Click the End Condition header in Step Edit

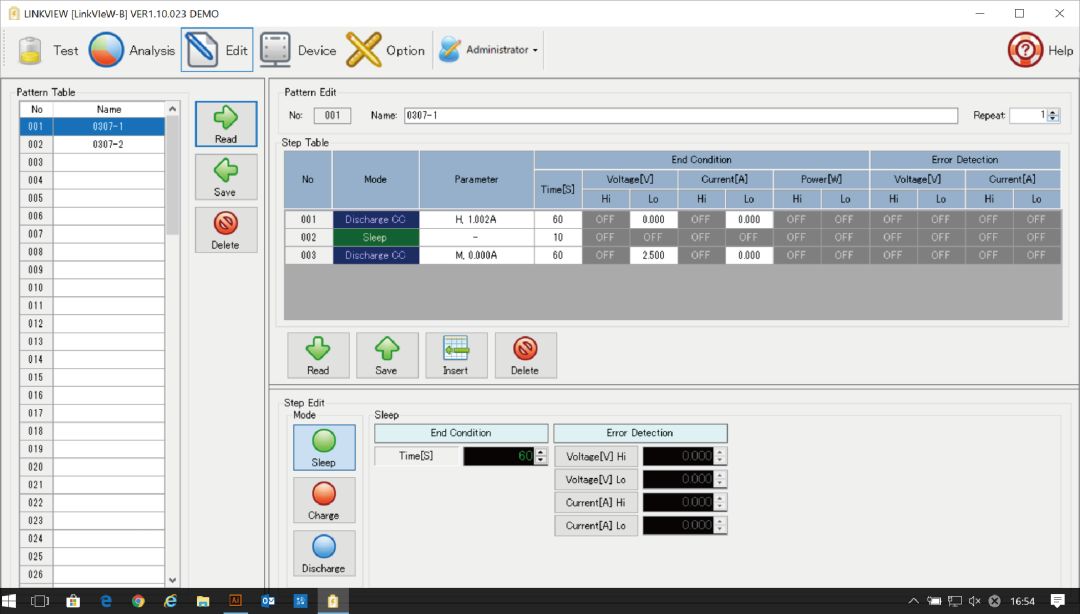point(461,433)
